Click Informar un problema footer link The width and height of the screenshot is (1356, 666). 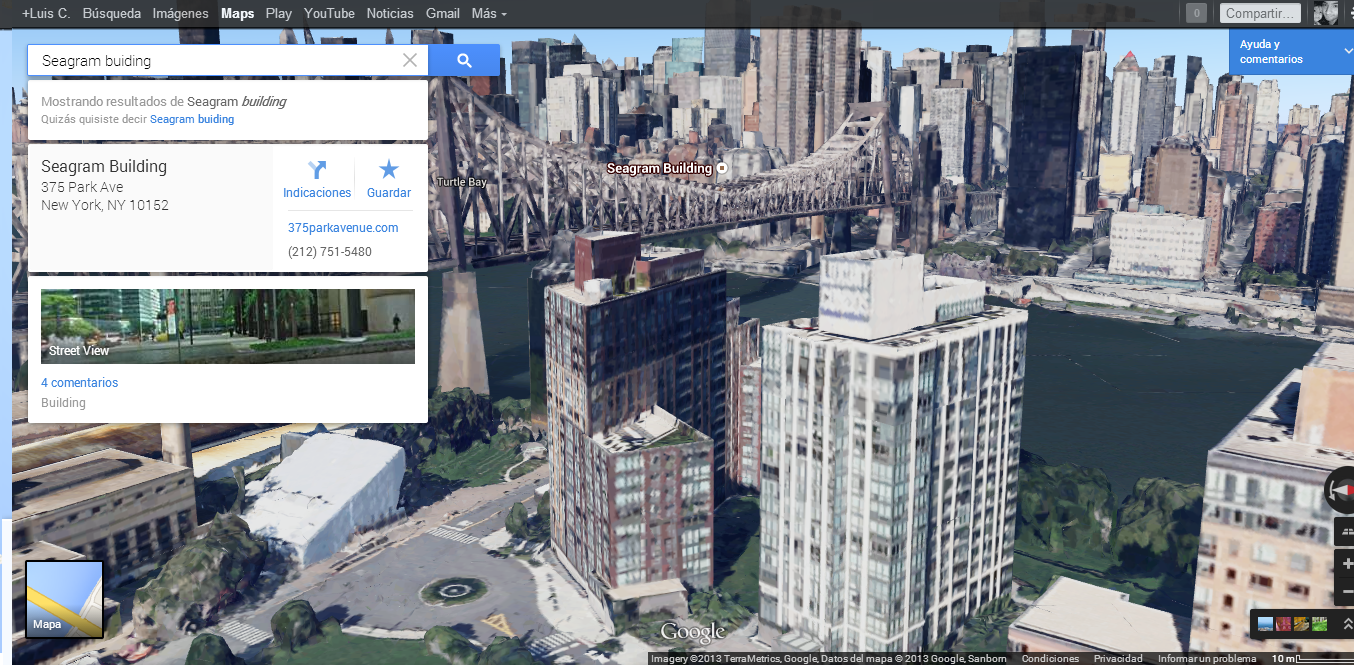point(1207,659)
